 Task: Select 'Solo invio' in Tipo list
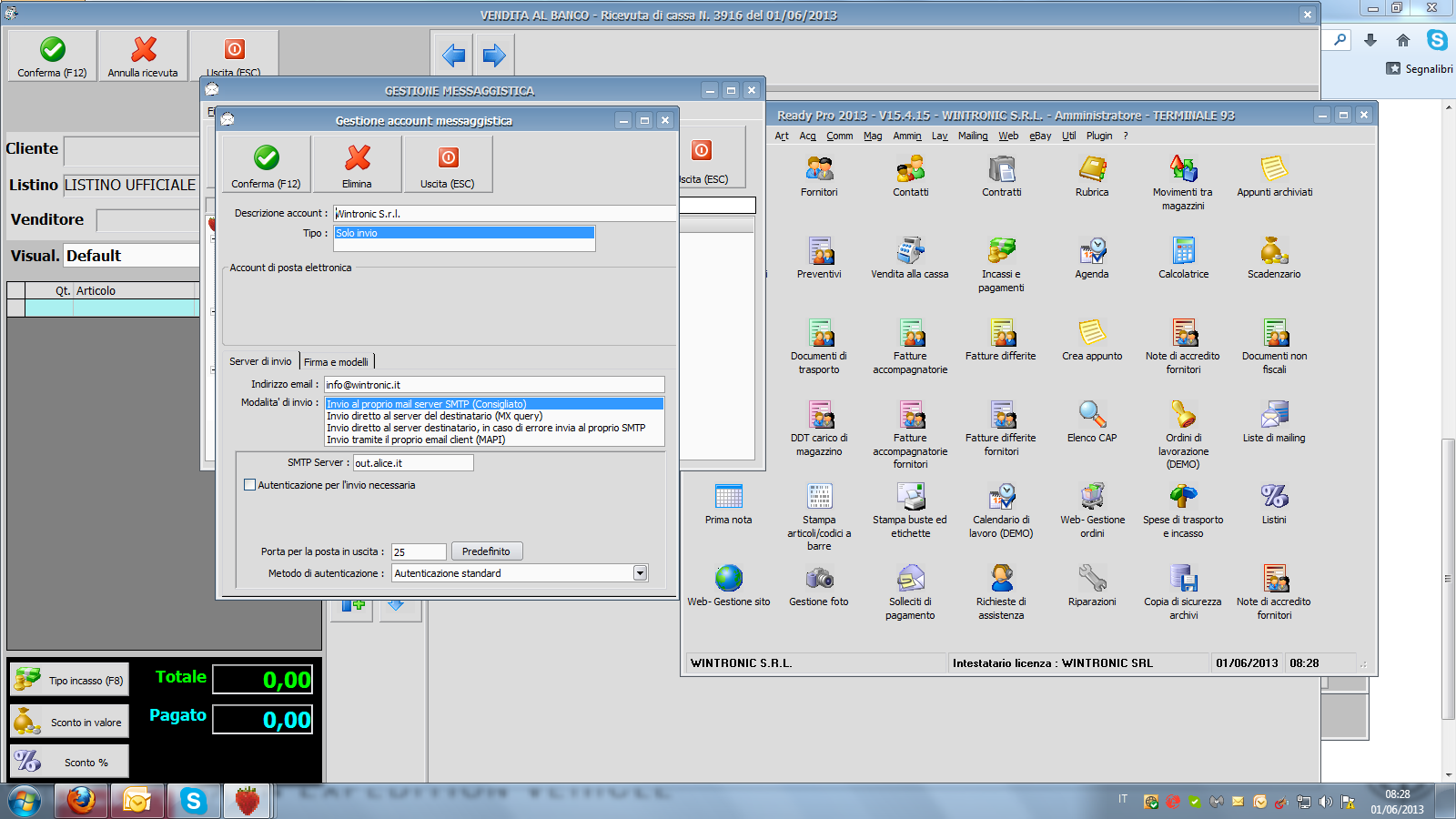464,233
